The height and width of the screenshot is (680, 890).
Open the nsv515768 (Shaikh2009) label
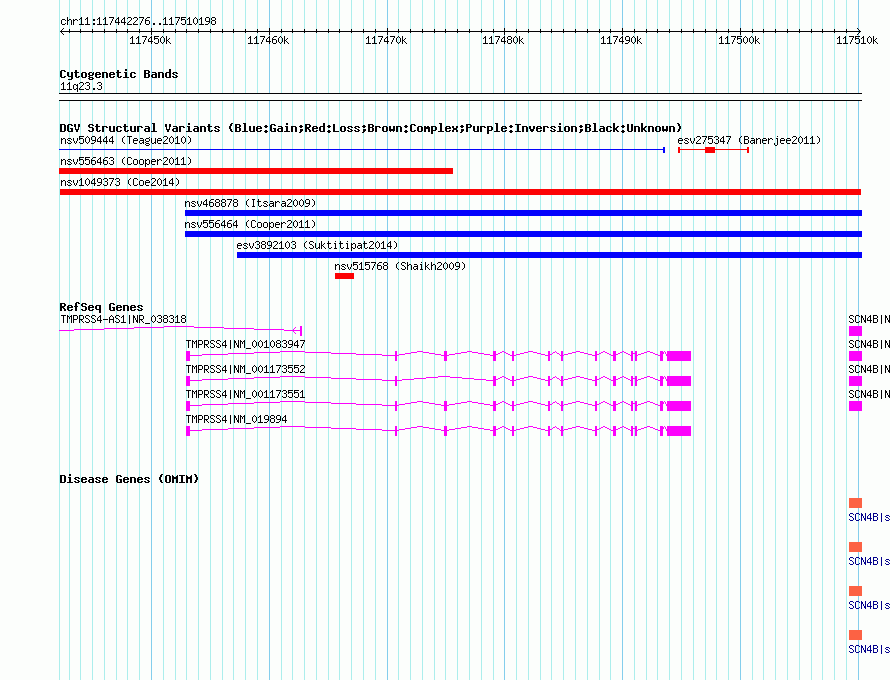pyautogui.click(x=400, y=266)
